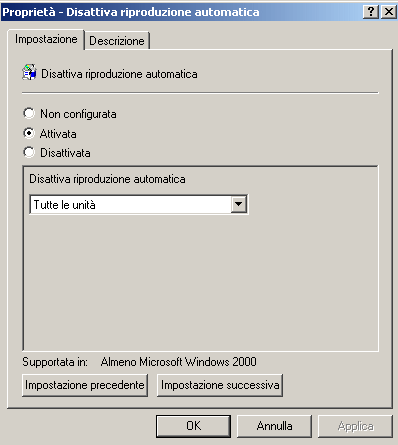The height and width of the screenshot is (445, 398).
Task: Open the Descrizione tab
Action: click(117, 41)
